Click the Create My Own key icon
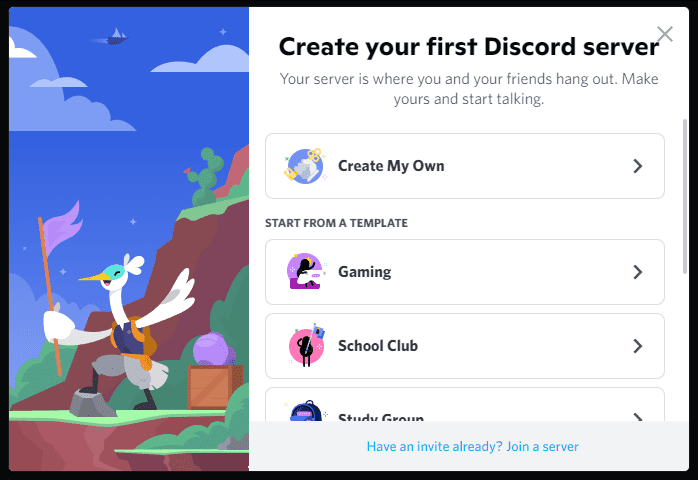This screenshot has width=698, height=480. tap(304, 166)
